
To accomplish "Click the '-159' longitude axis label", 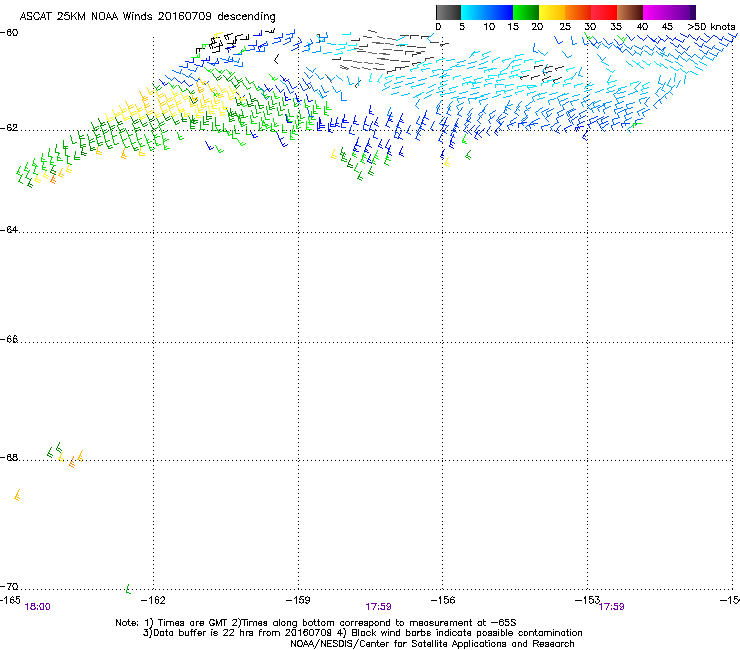I will point(298,600).
